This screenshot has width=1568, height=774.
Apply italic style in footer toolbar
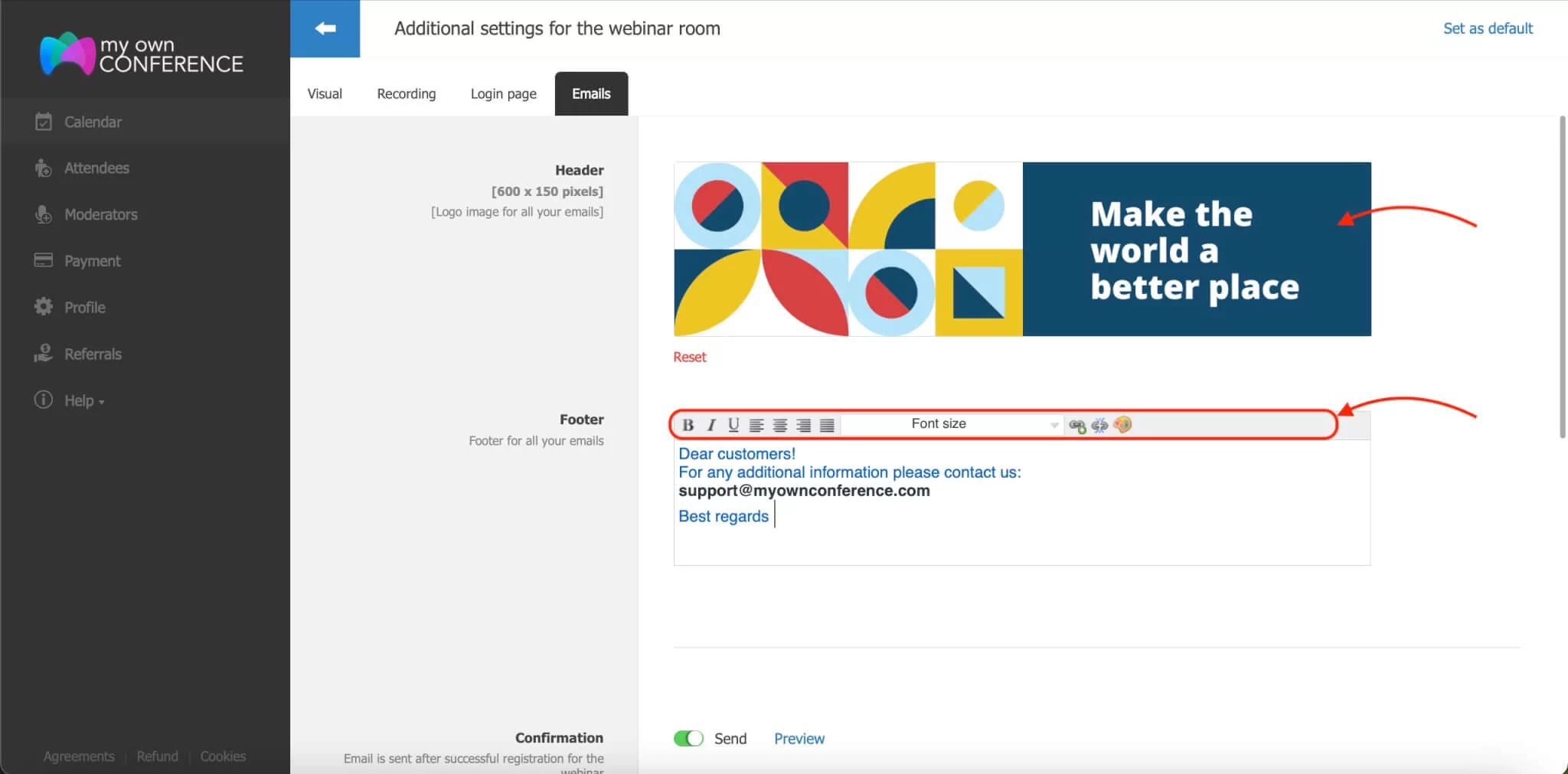click(710, 425)
